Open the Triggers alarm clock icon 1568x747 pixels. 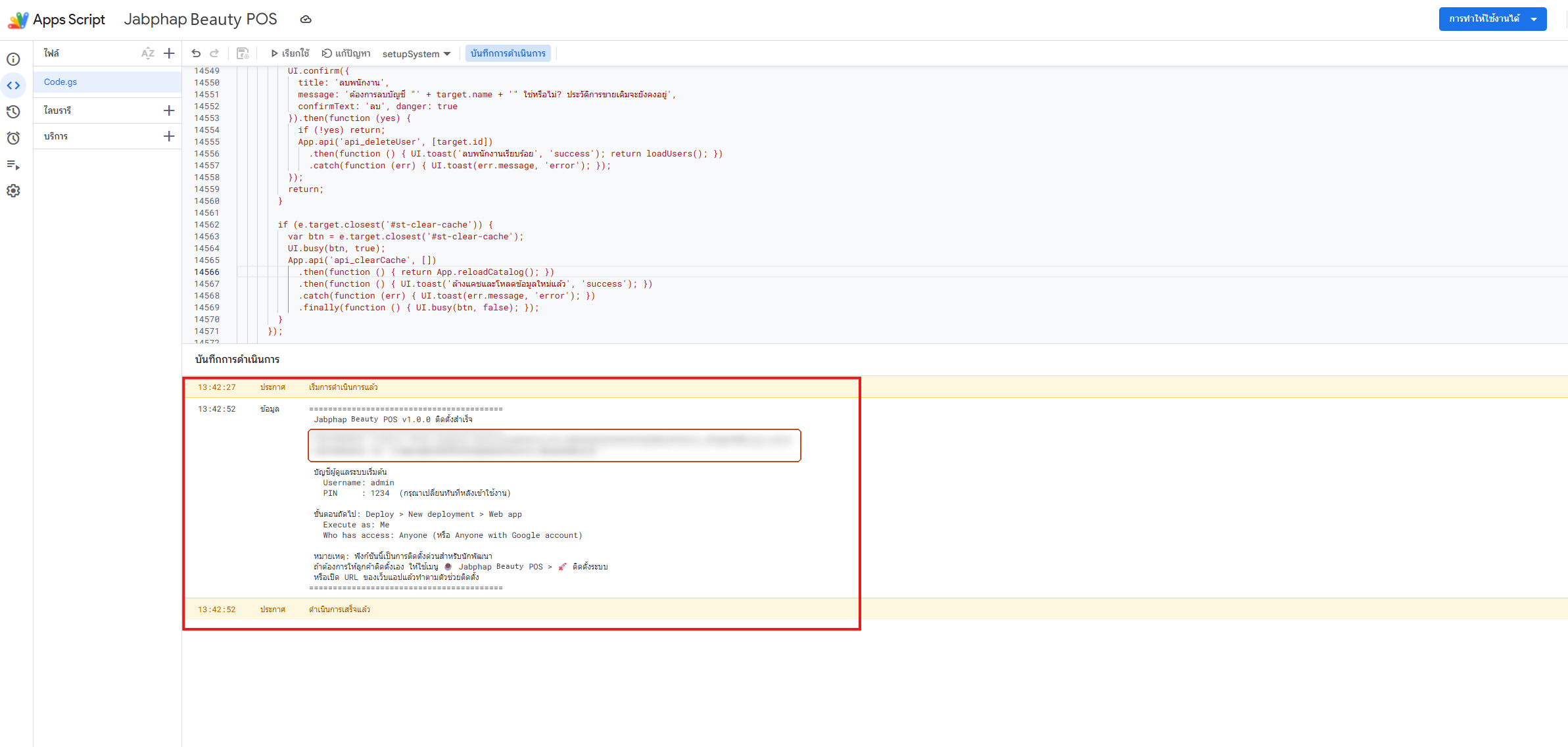pyautogui.click(x=13, y=138)
